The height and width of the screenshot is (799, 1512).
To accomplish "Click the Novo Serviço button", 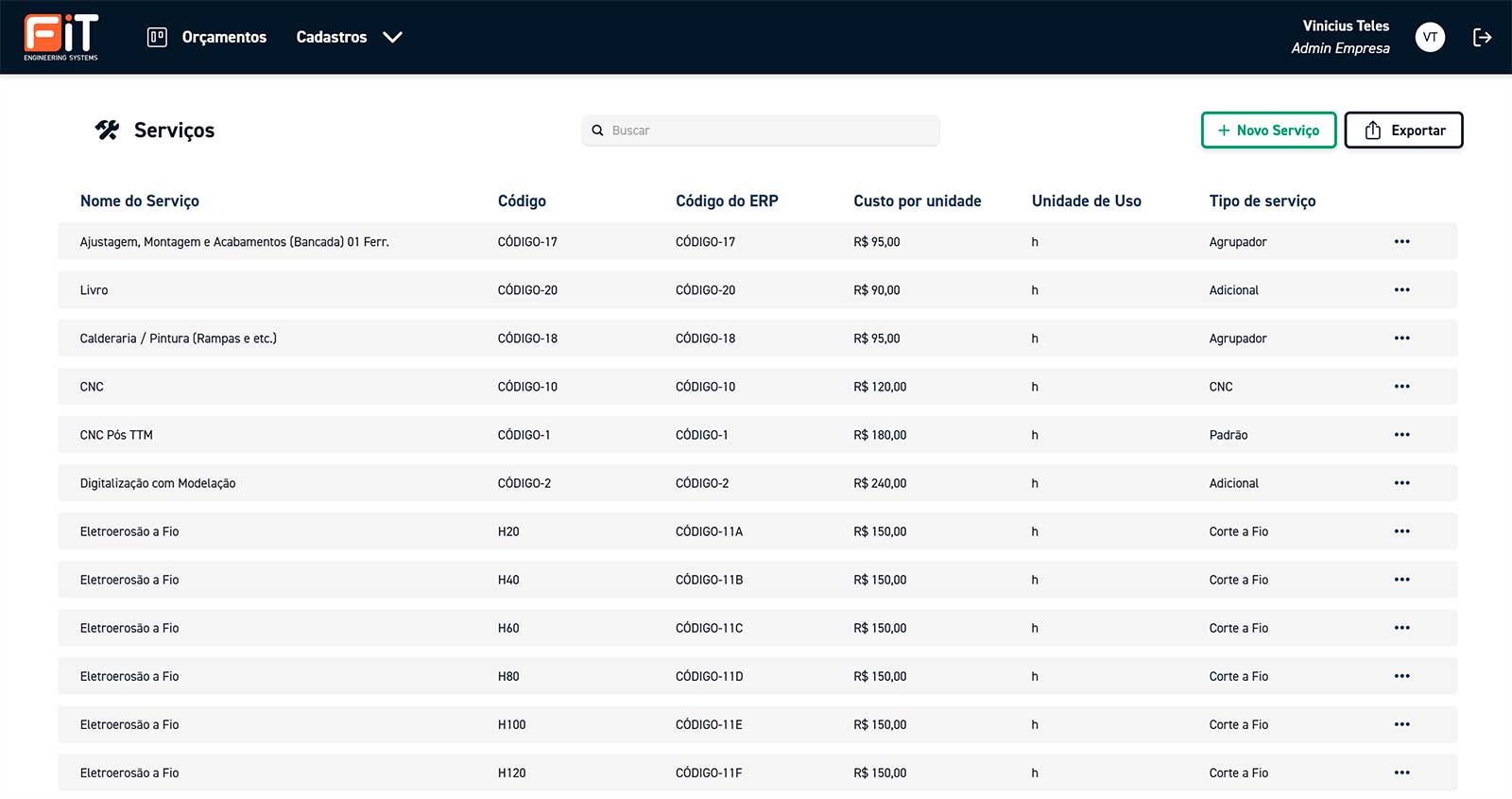I will click(x=1268, y=130).
